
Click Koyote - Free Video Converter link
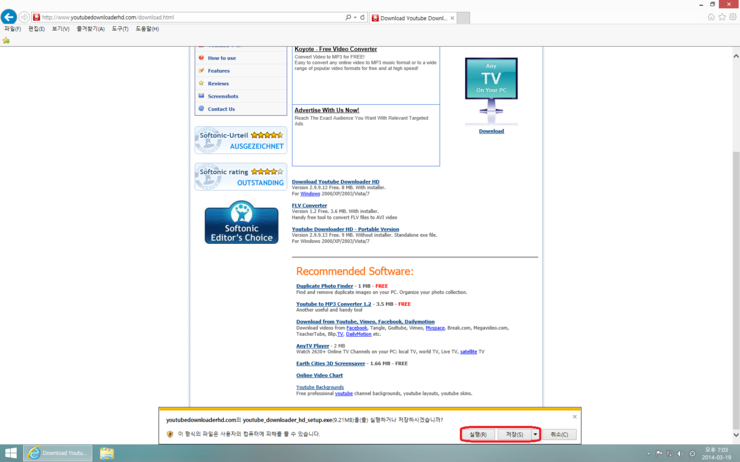point(336,49)
